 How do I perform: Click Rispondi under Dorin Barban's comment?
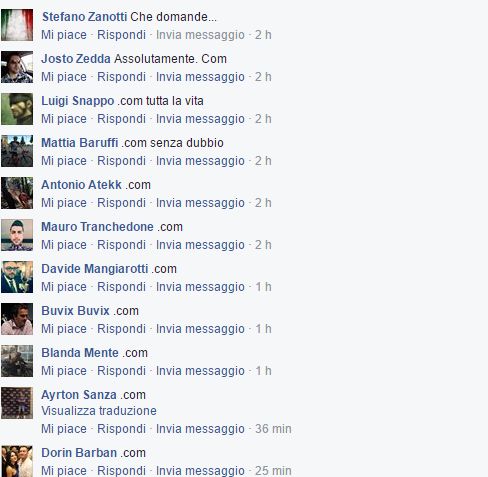point(121,471)
